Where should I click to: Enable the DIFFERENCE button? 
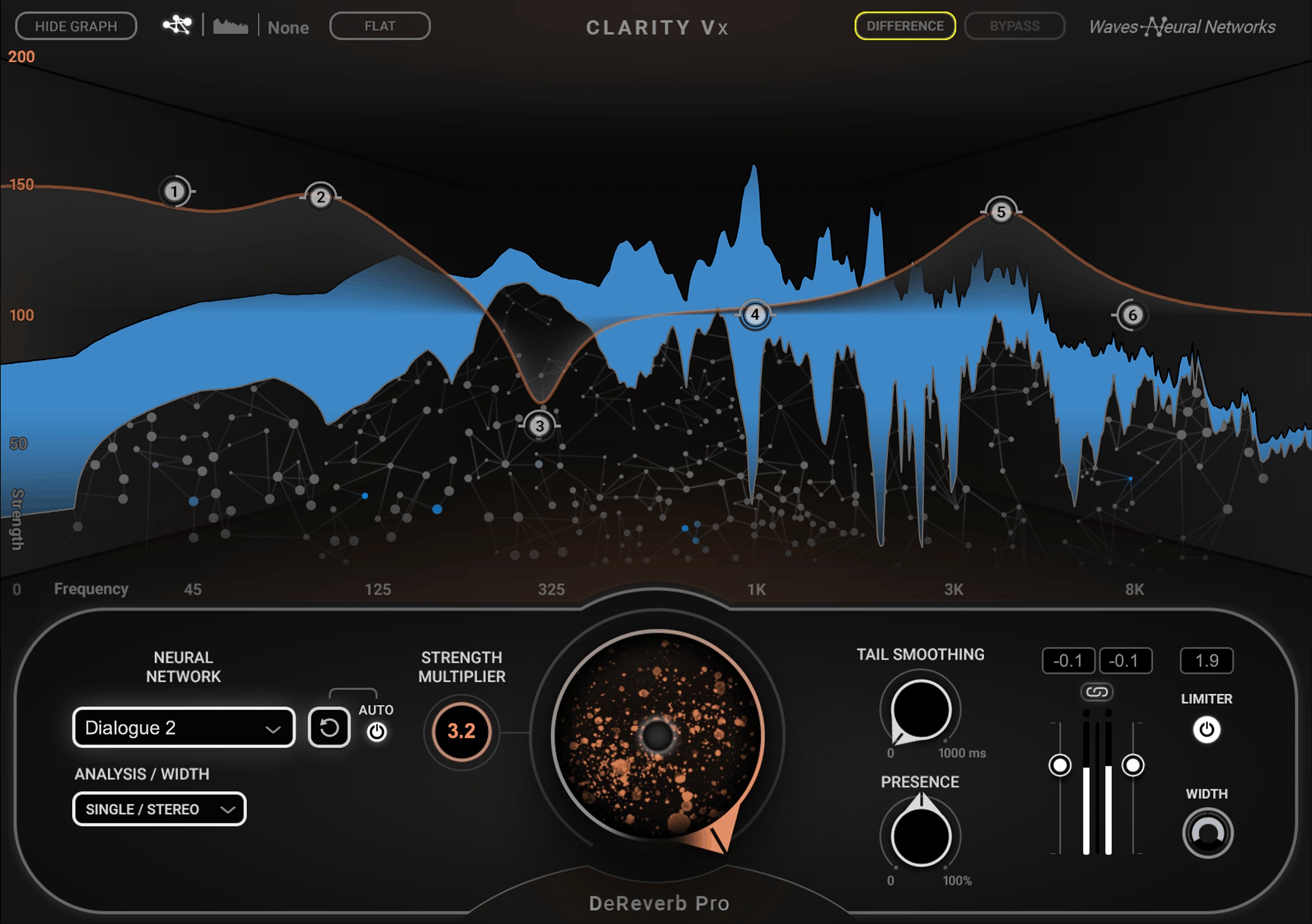(905, 26)
